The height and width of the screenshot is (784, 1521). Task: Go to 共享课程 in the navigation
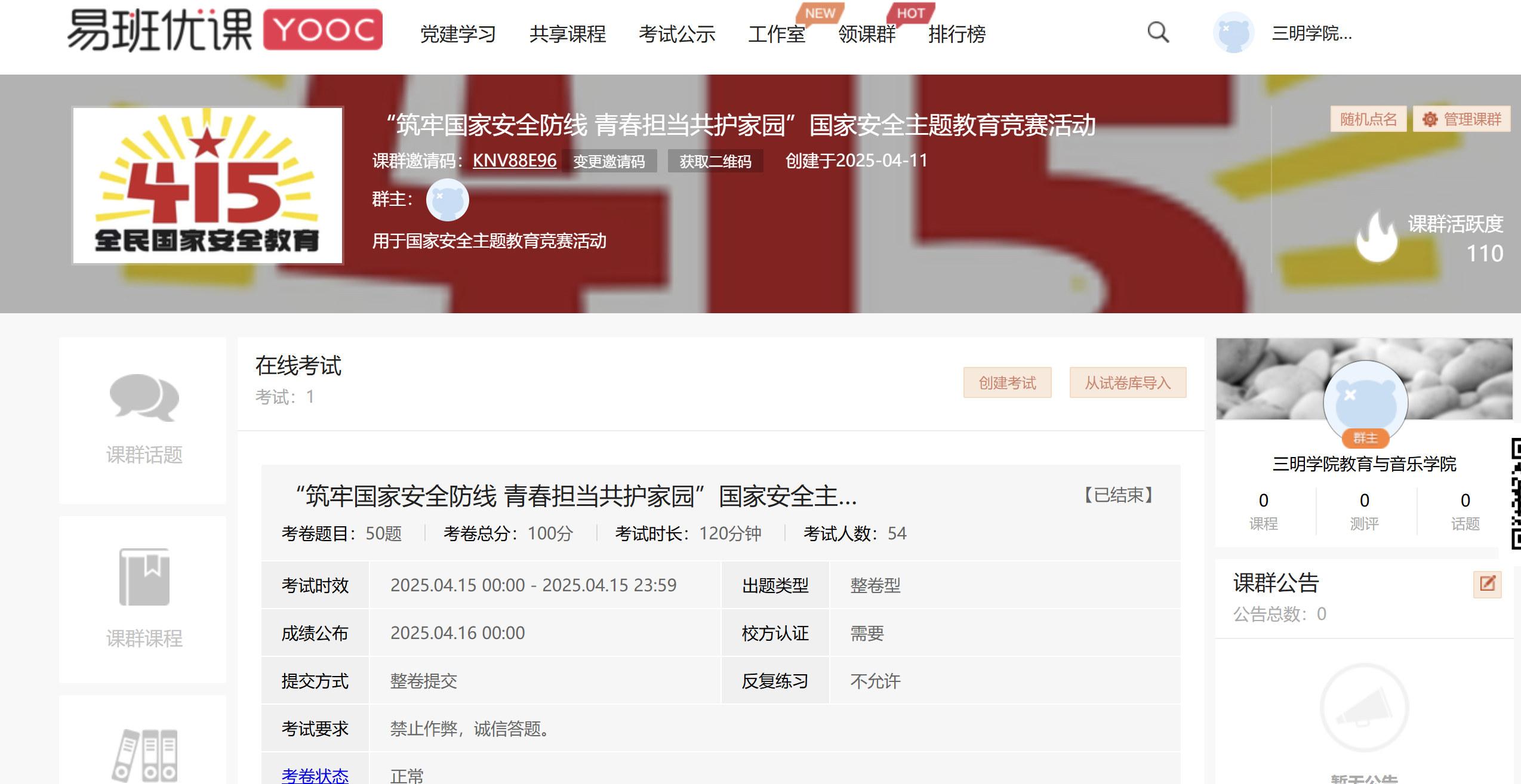point(567,34)
